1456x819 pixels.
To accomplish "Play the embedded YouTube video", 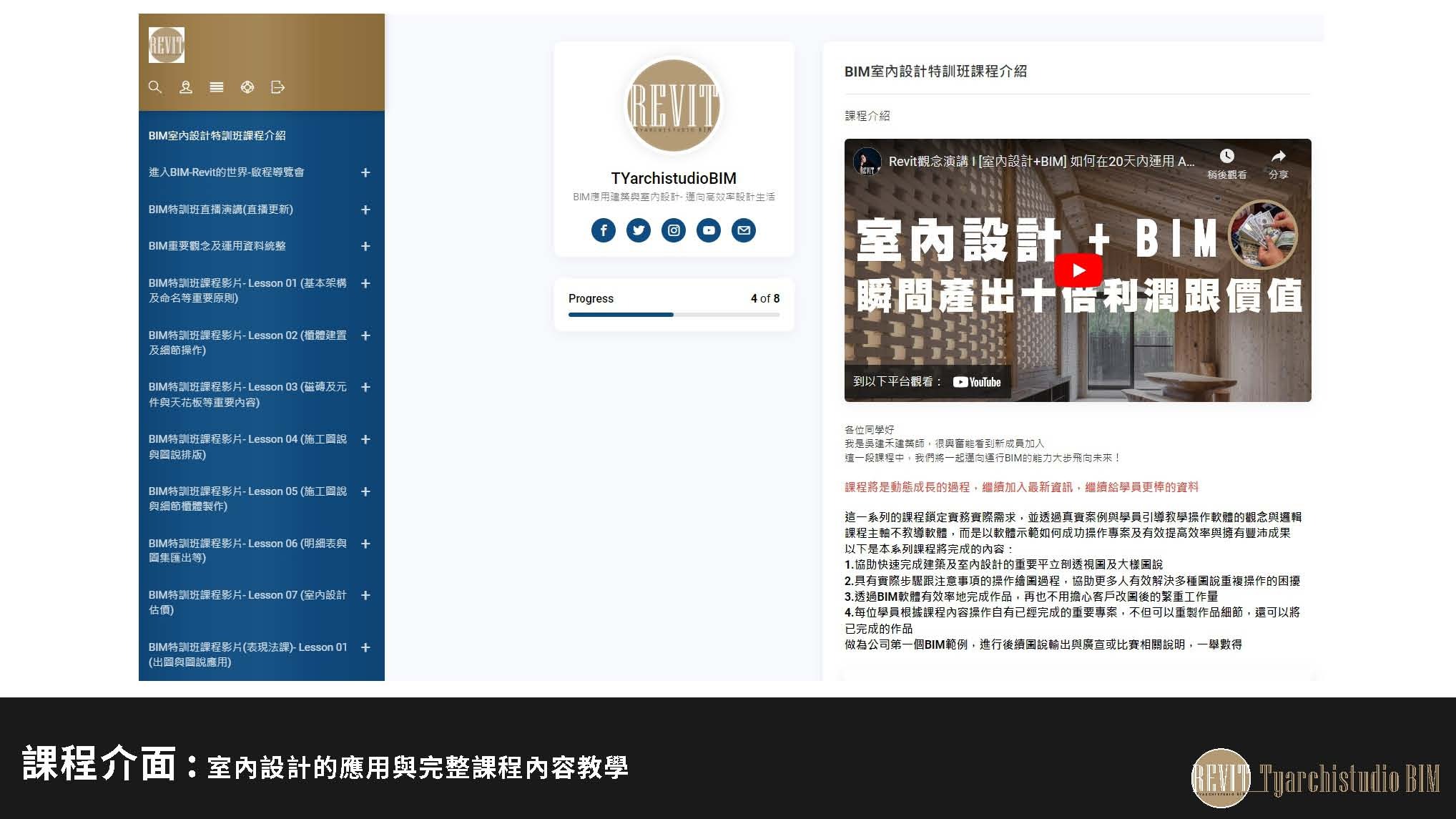I will pos(1078,270).
